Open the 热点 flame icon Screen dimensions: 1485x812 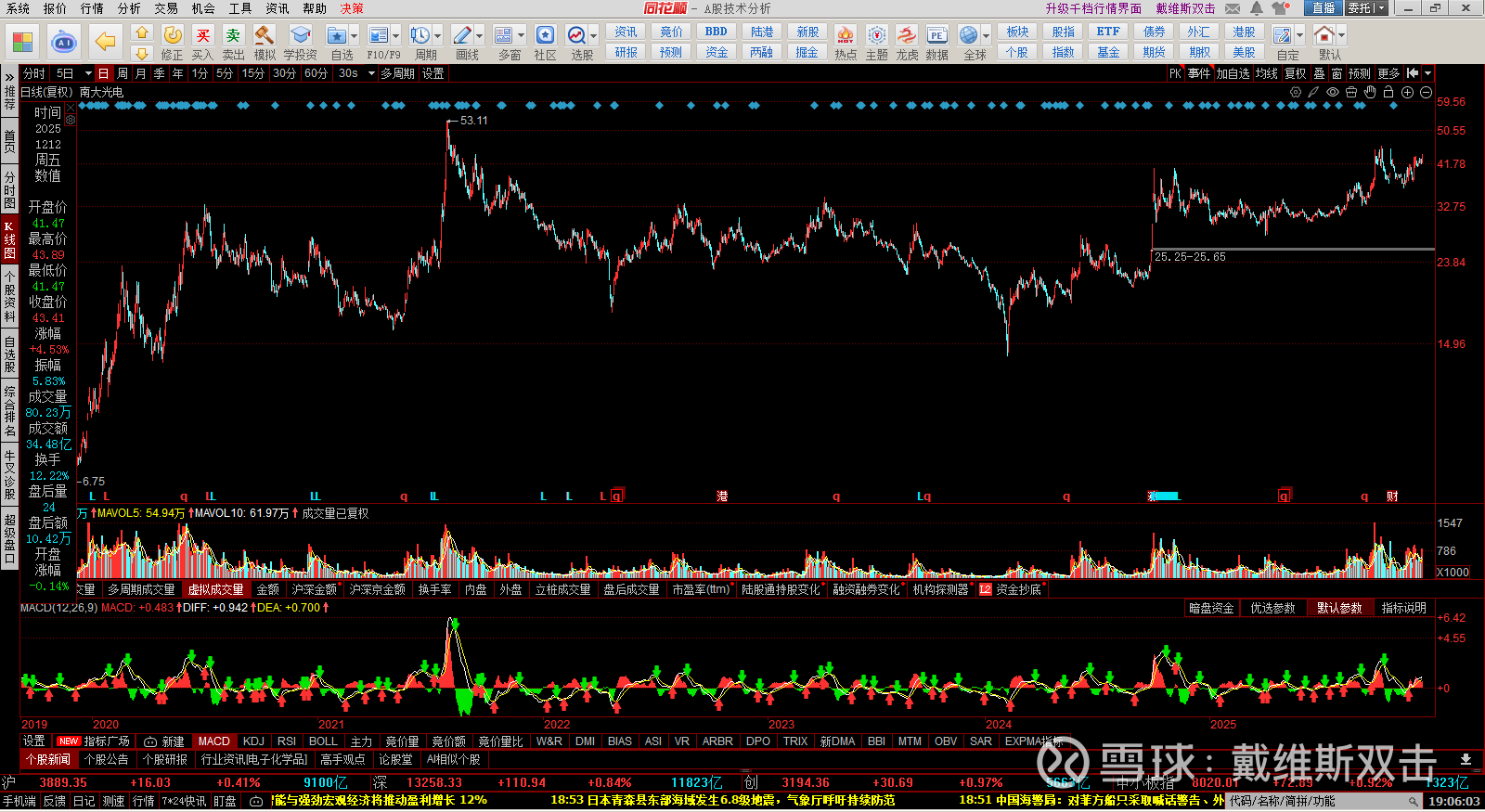click(x=845, y=35)
